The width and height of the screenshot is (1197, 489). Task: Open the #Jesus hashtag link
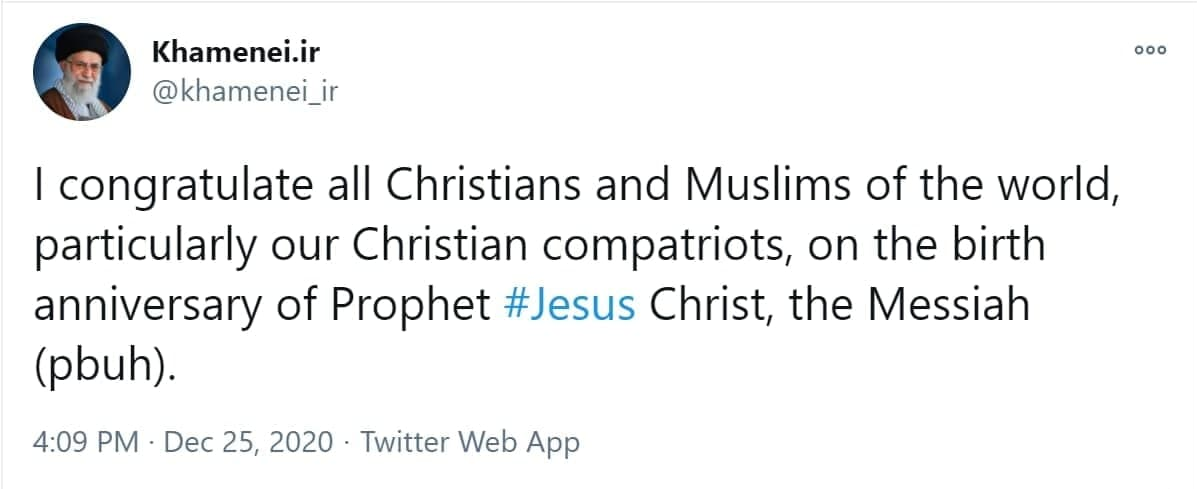(570, 305)
